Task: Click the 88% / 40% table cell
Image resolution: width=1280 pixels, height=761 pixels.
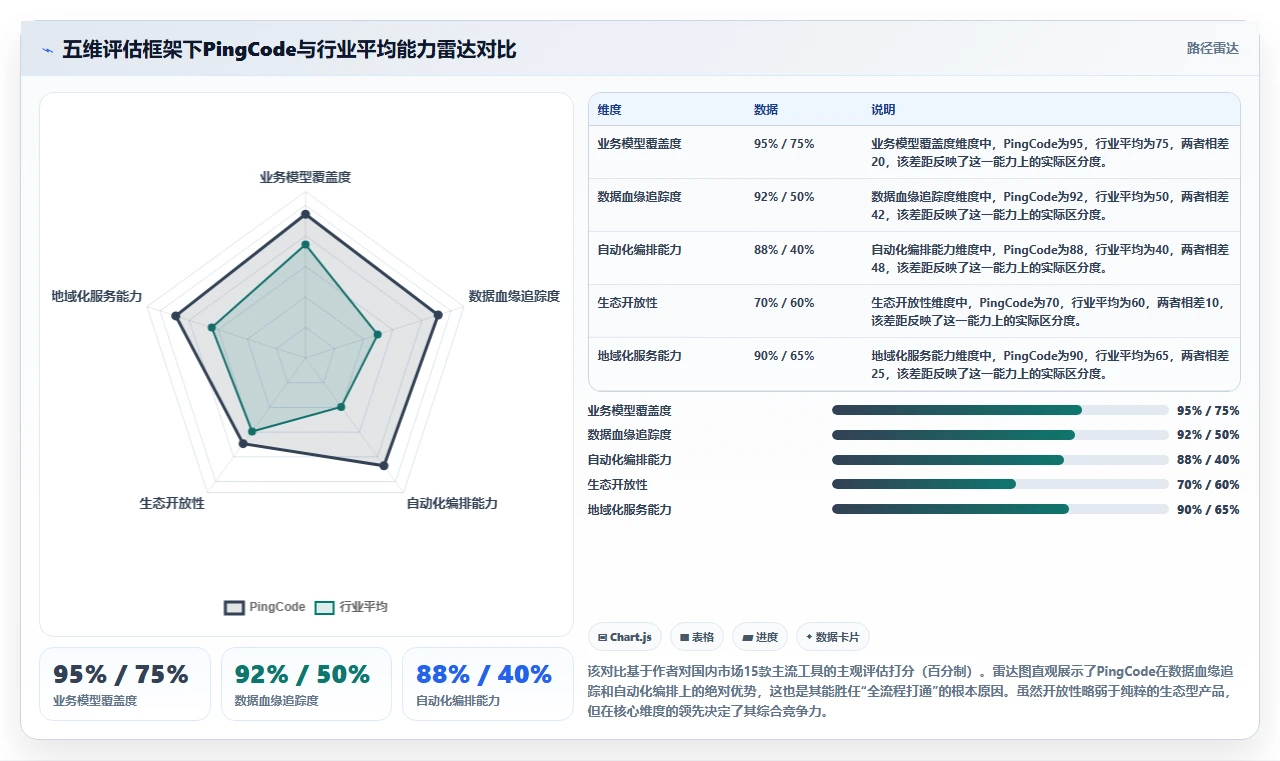Action: click(784, 250)
